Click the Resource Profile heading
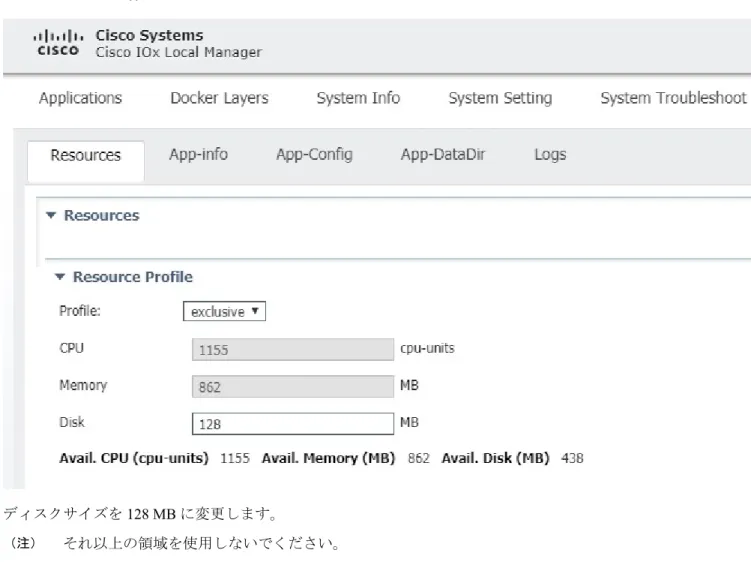751x562 pixels. point(133,276)
